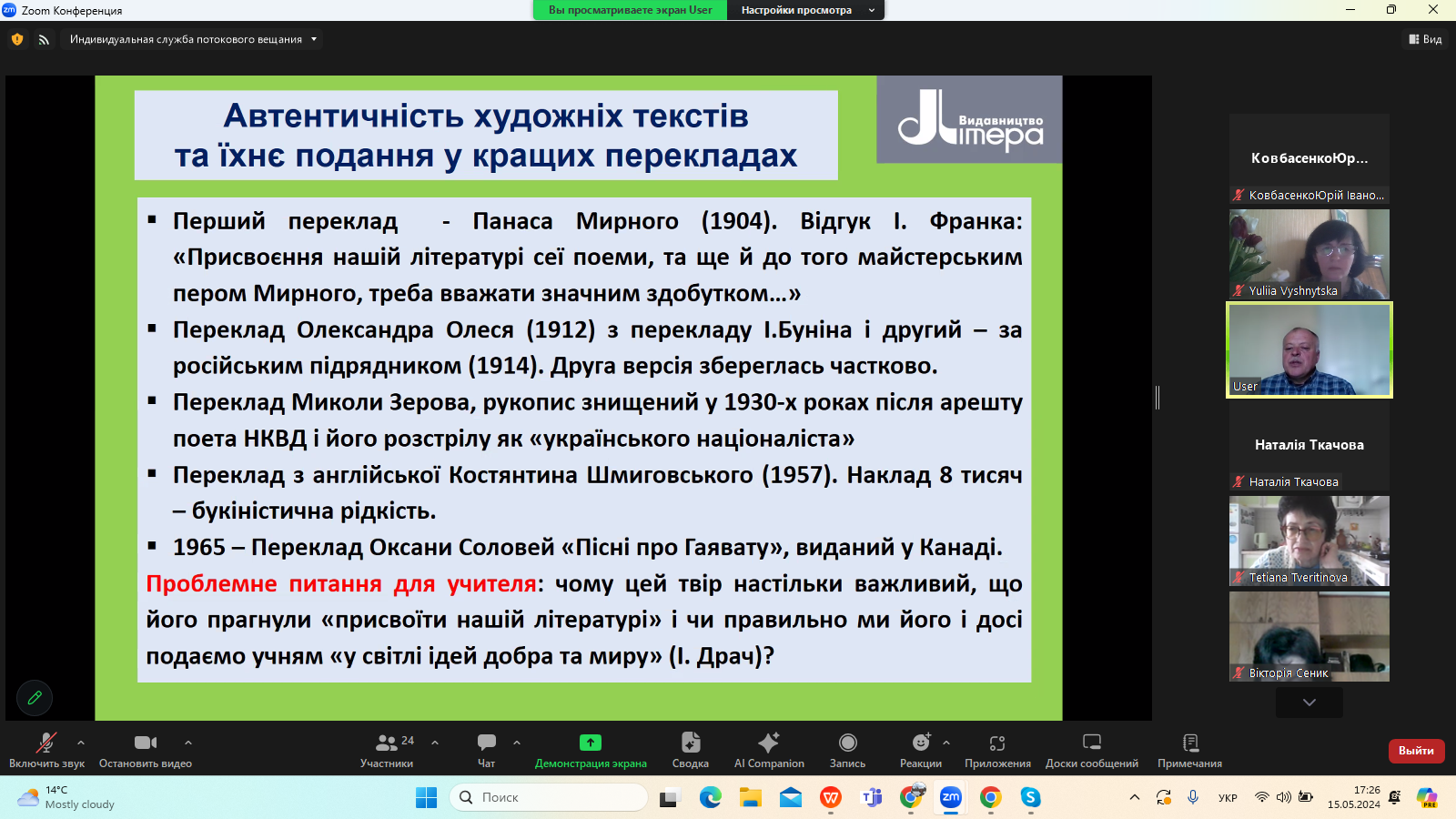
Task: Select Tetiana Tveritinova video thumbnail
Action: pyautogui.click(x=1309, y=541)
